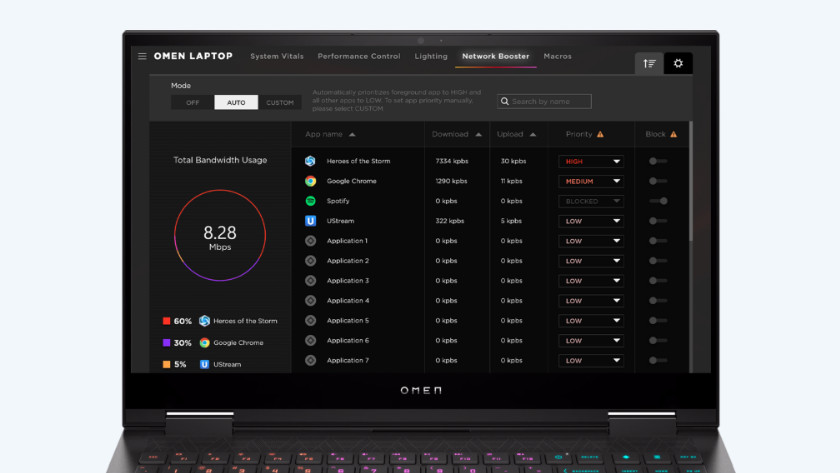Click the Google Chrome row icon

(x=310, y=181)
